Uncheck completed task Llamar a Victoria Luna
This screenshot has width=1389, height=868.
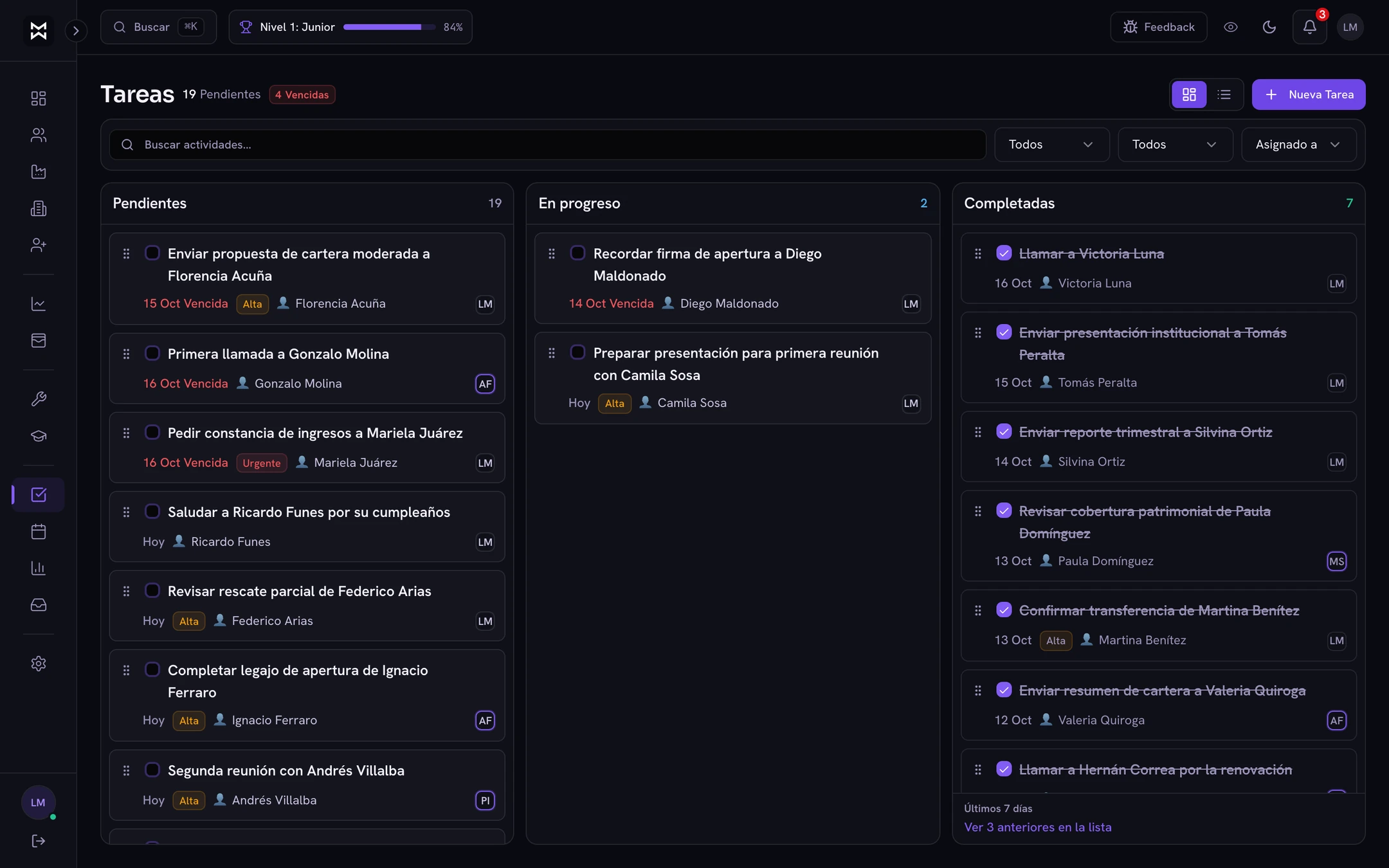coord(1004,253)
